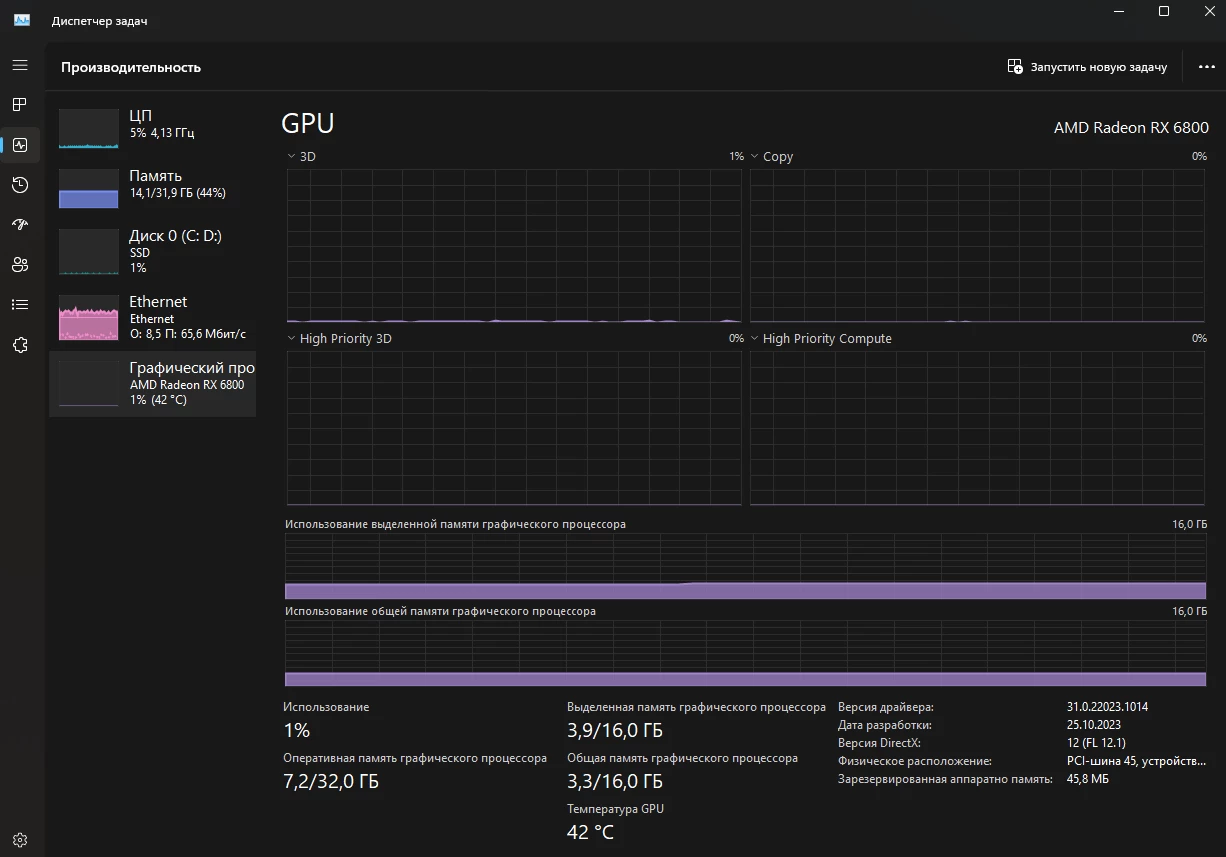This screenshot has width=1226, height=857.
Task: Open the App history page icon
Action: tap(20, 185)
